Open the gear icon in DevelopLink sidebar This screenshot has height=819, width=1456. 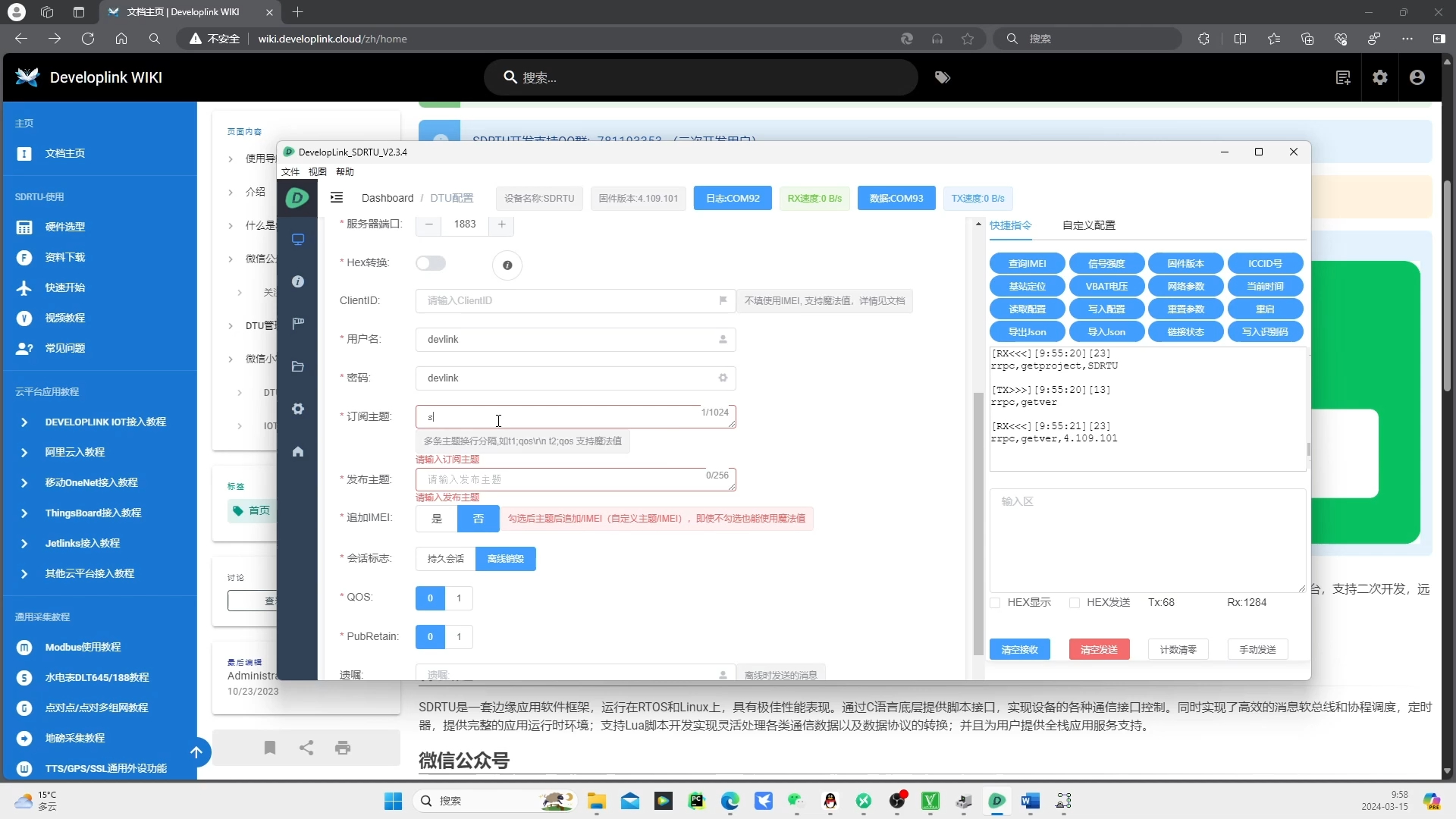298,409
